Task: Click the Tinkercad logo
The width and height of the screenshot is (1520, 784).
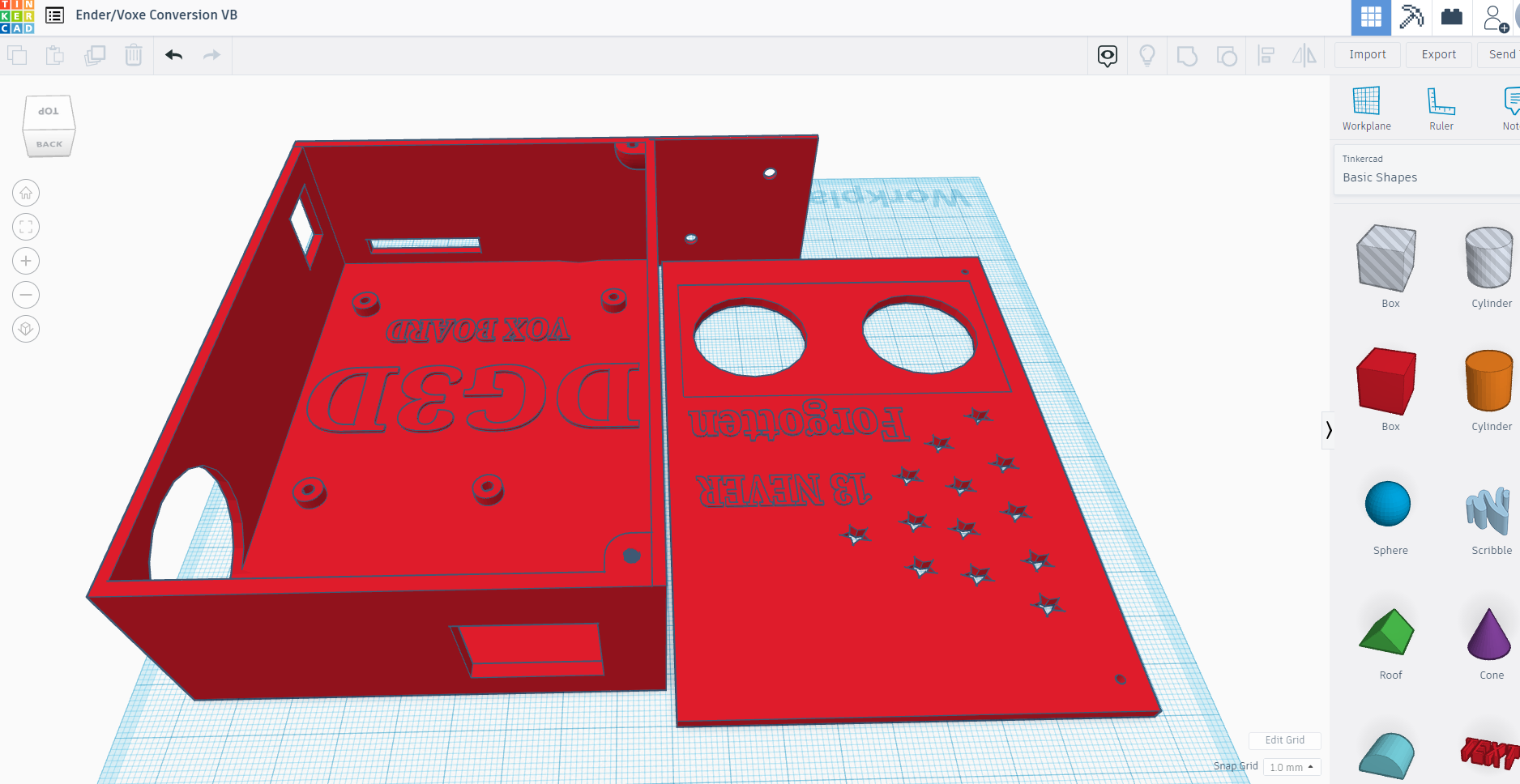Action: pyautogui.click(x=17, y=17)
